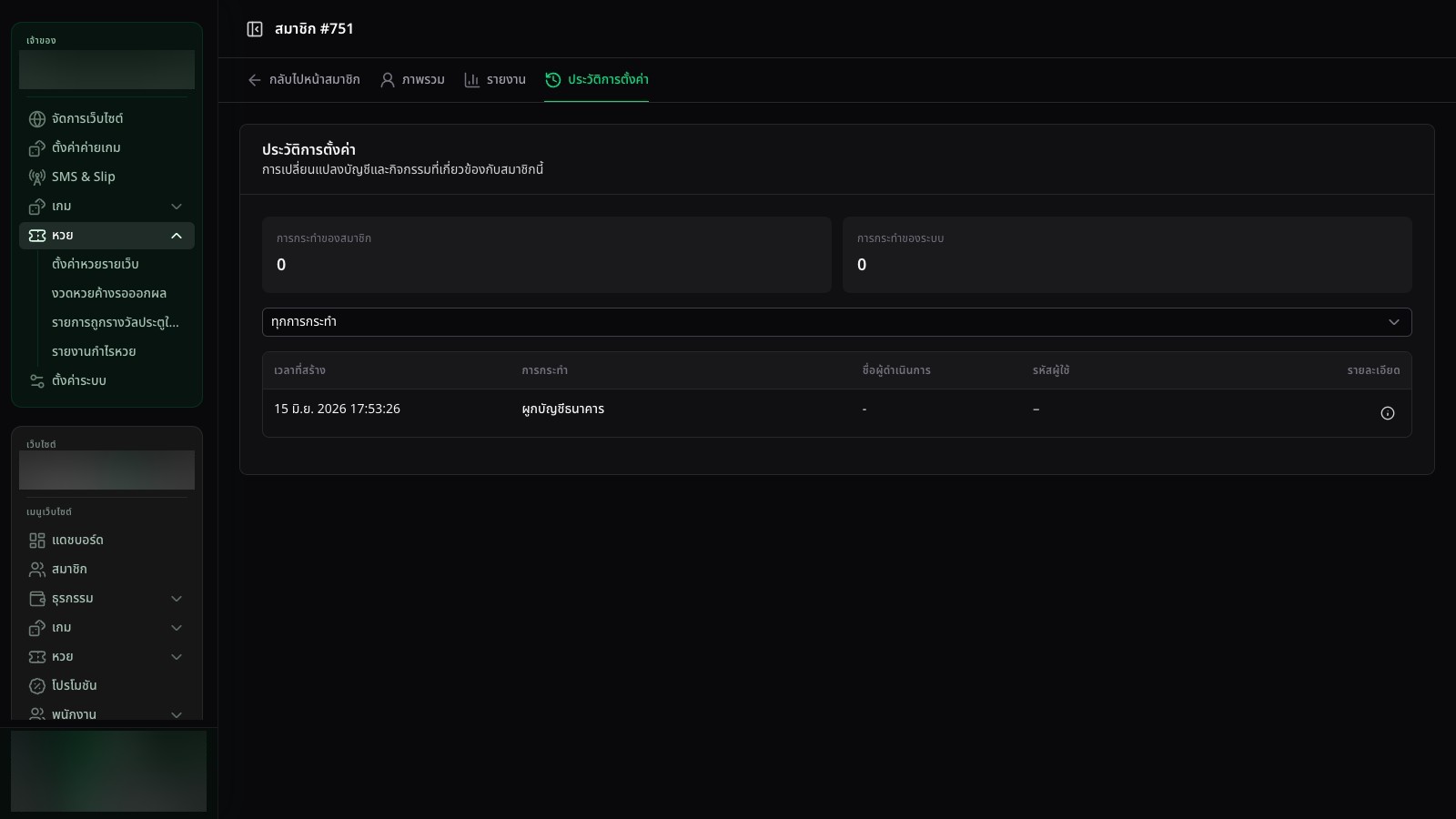Collapse the หวย owner menu section
Image resolution: width=1456 pixels, height=819 pixels.
coord(106,236)
